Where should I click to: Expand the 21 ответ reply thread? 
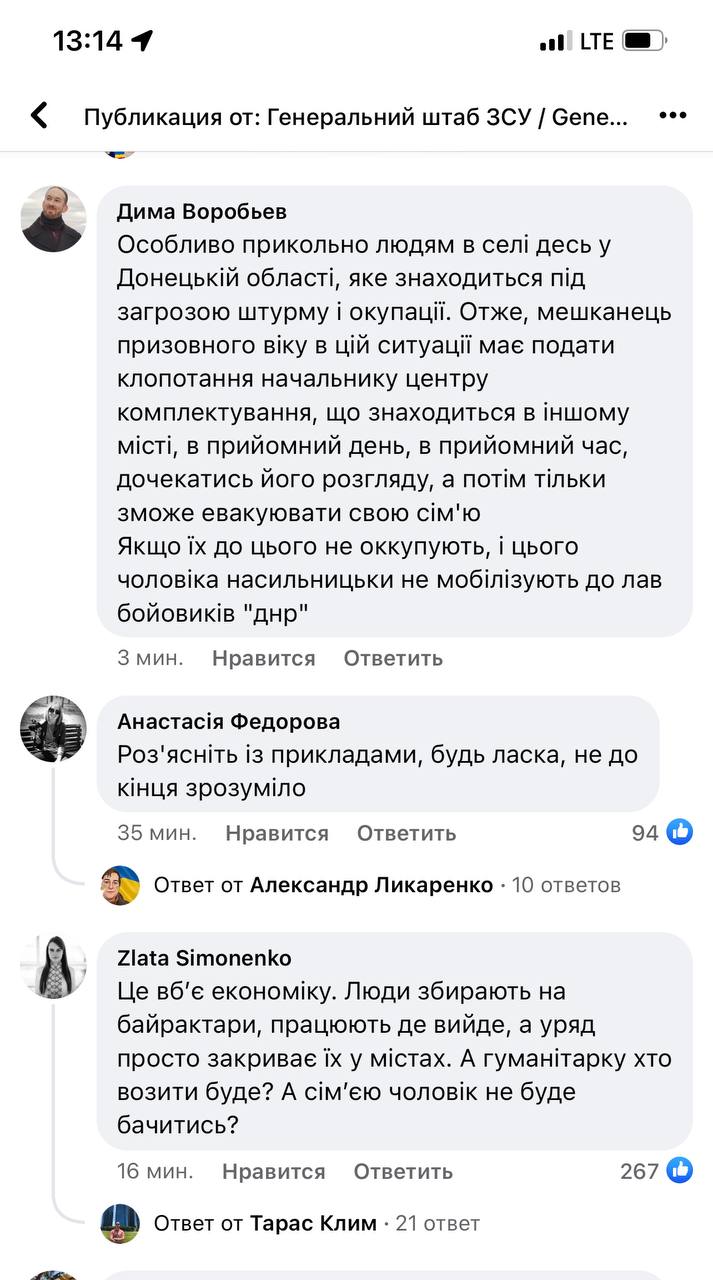[x=438, y=1223]
